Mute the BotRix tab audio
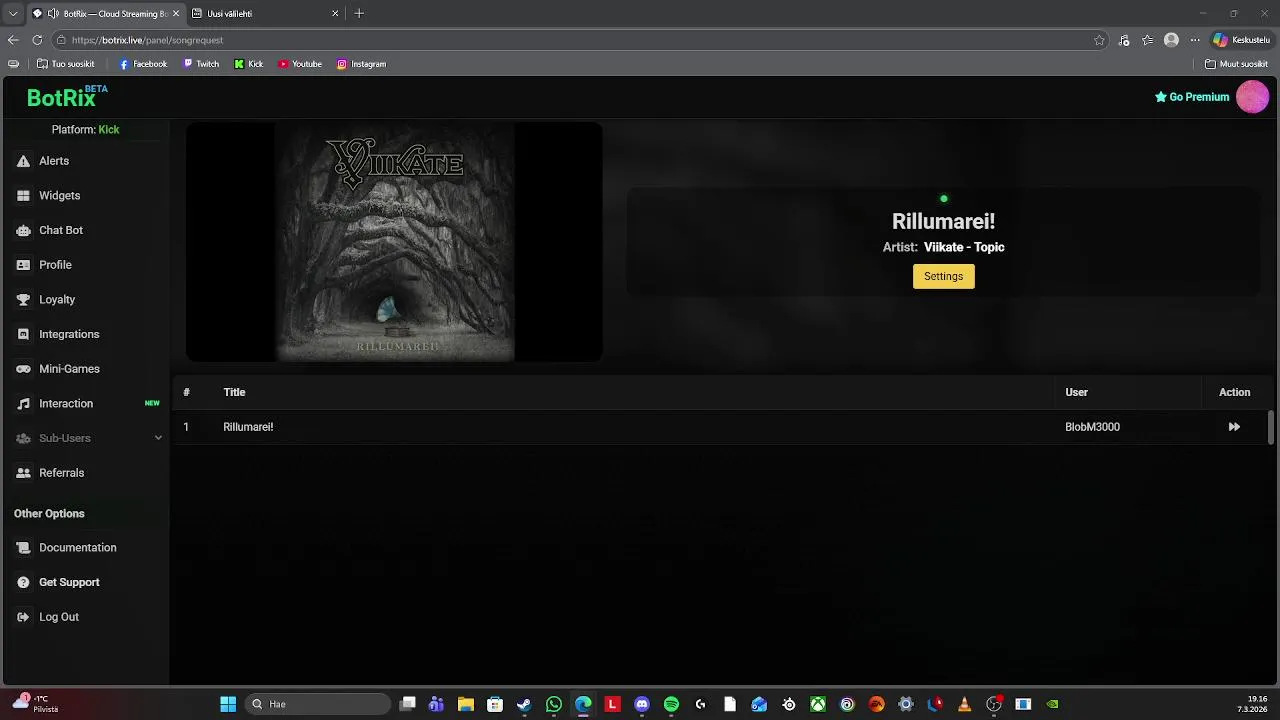 [x=53, y=14]
